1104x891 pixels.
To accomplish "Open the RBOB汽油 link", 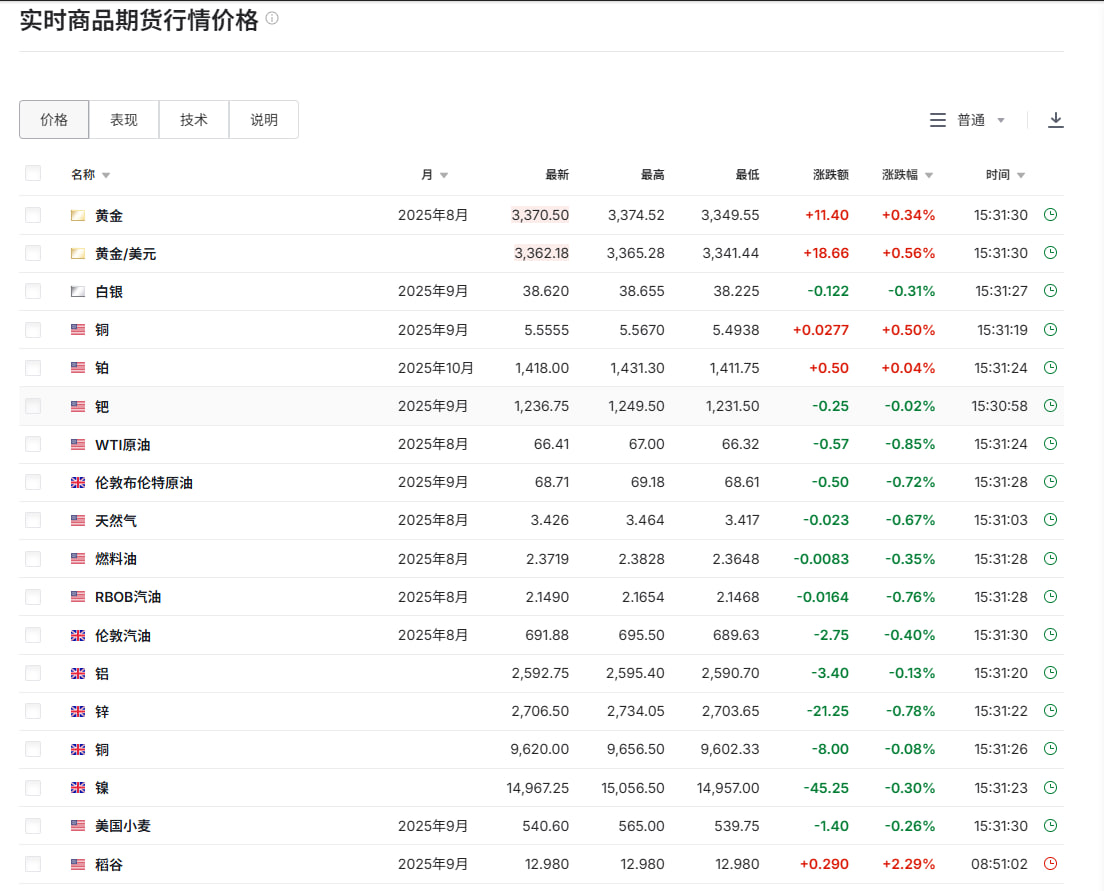I will tap(128, 597).
